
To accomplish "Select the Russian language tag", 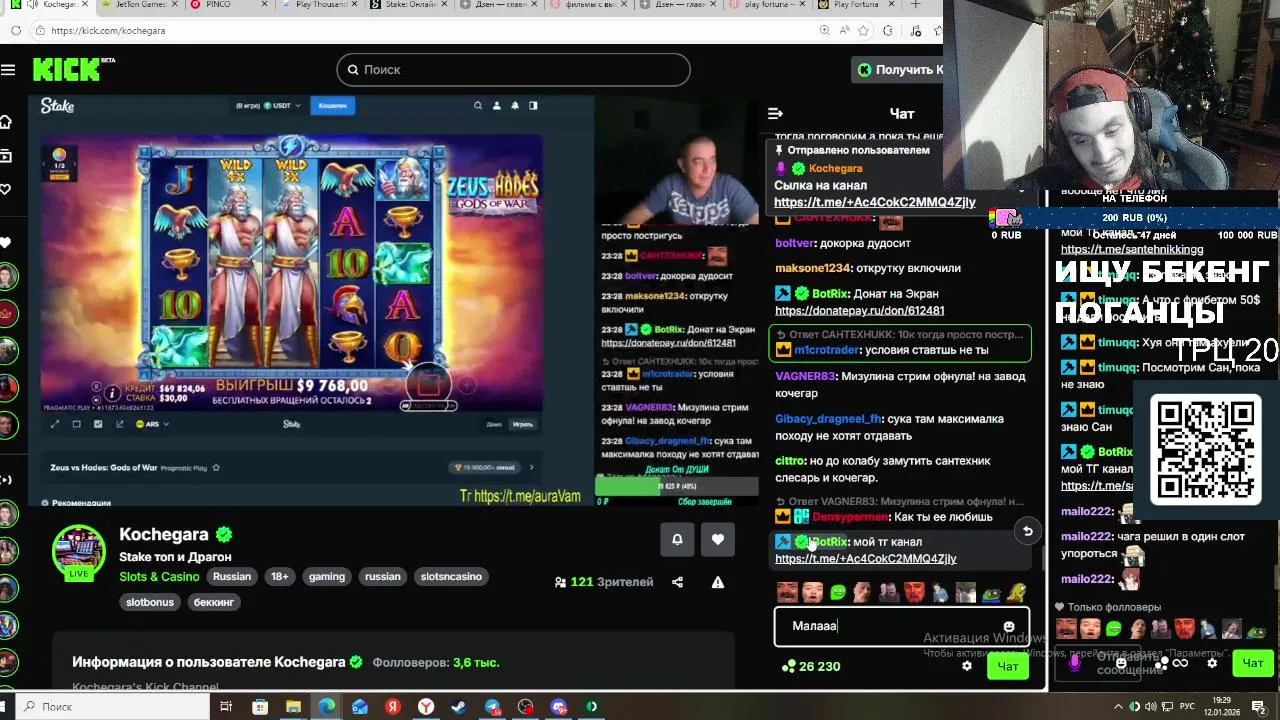I will point(232,576).
